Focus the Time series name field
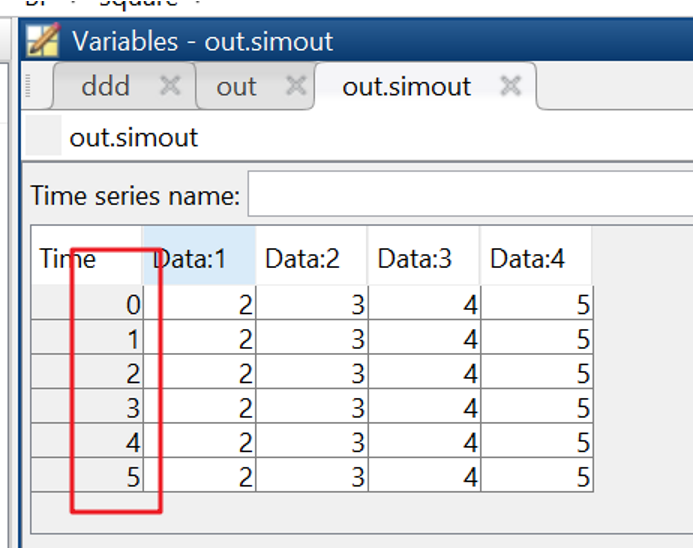The width and height of the screenshot is (693, 548). coord(470,195)
